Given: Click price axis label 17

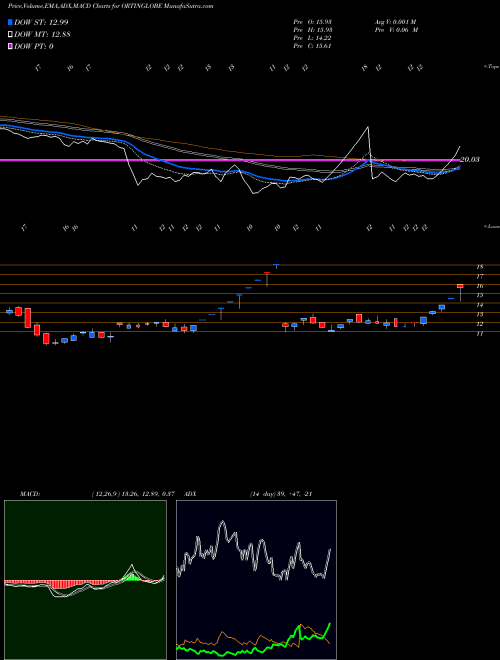Looking at the screenshot, I should [x=479, y=277].
